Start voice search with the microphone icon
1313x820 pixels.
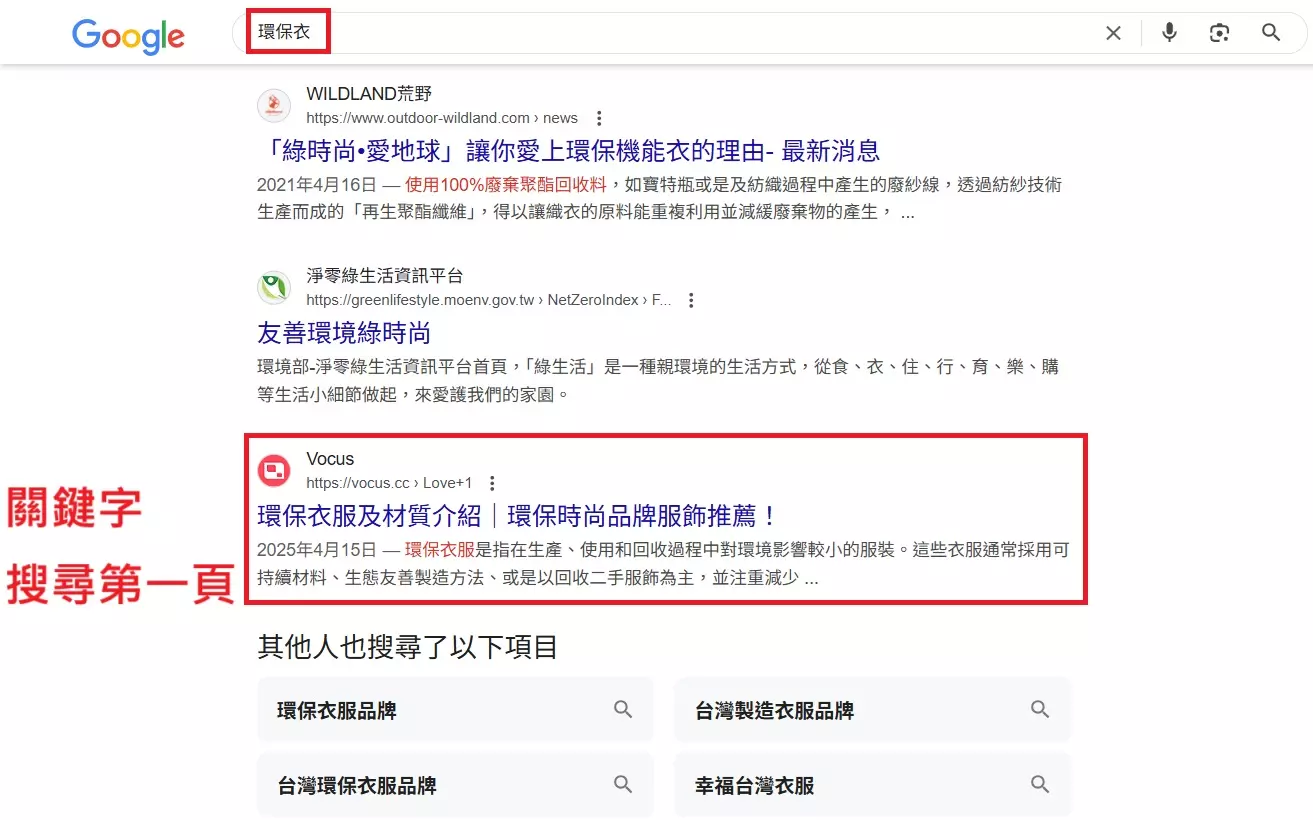(1168, 32)
